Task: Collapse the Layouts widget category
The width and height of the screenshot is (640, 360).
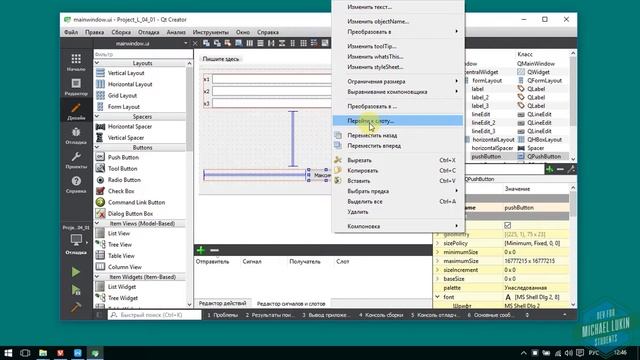Action: coord(97,63)
